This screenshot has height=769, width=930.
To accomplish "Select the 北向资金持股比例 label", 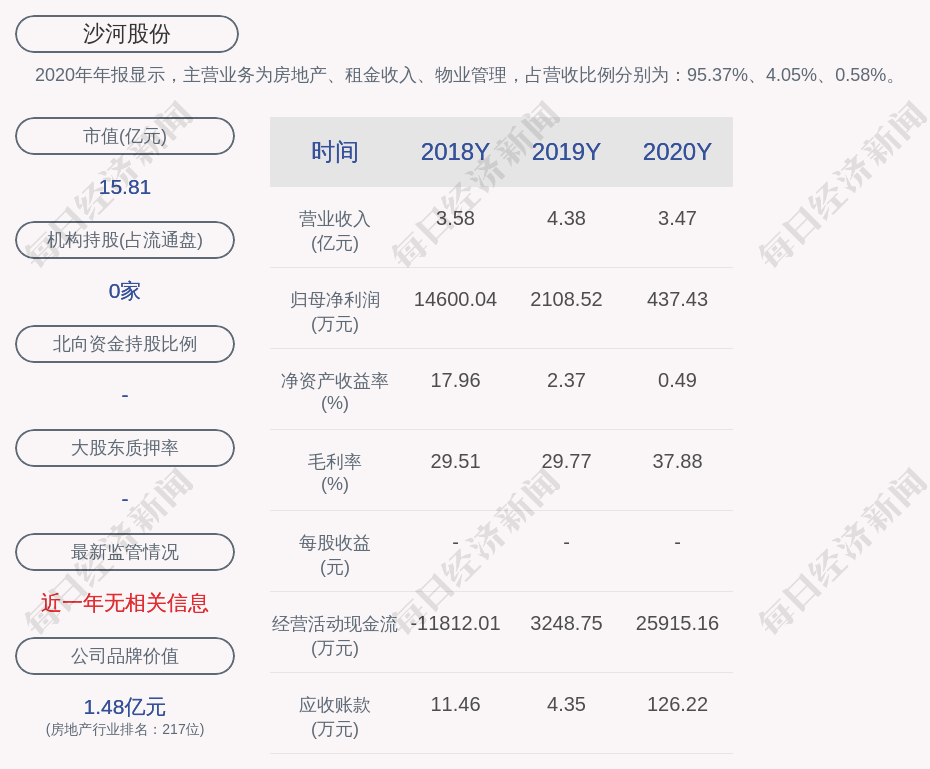I will pyautogui.click(x=124, y=344).
